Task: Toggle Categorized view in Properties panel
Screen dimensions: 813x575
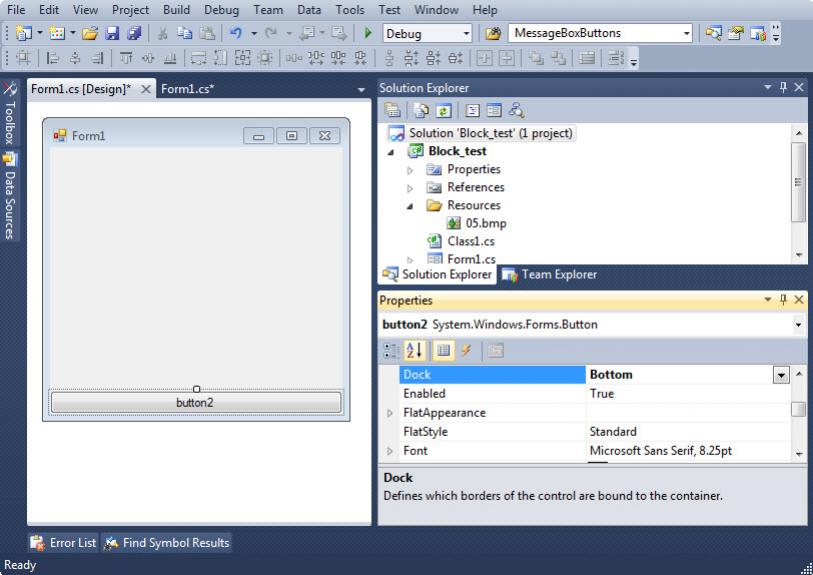Action: click(390, 350)
